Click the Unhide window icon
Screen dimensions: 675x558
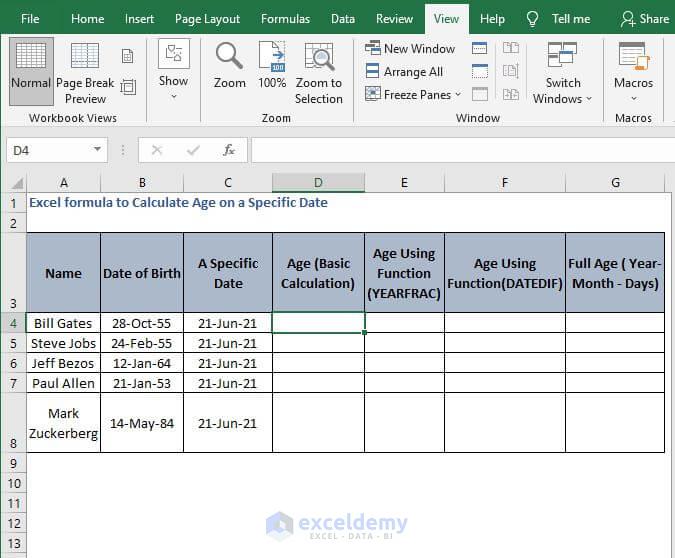tap(480, 94)
